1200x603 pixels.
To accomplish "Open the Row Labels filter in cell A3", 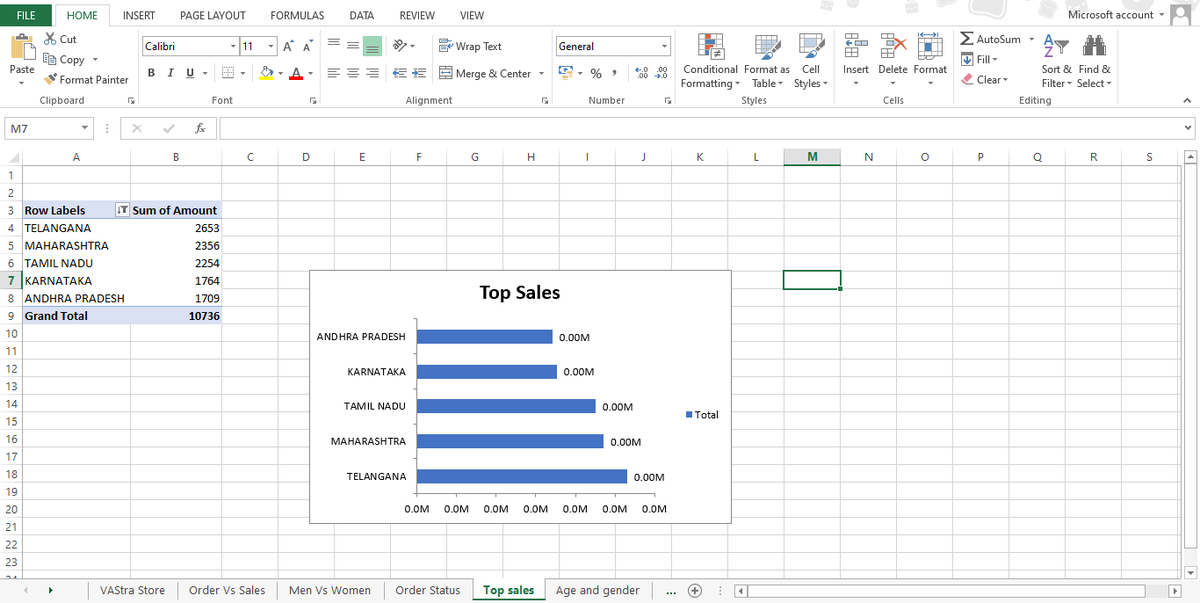I will coord(122,210).
